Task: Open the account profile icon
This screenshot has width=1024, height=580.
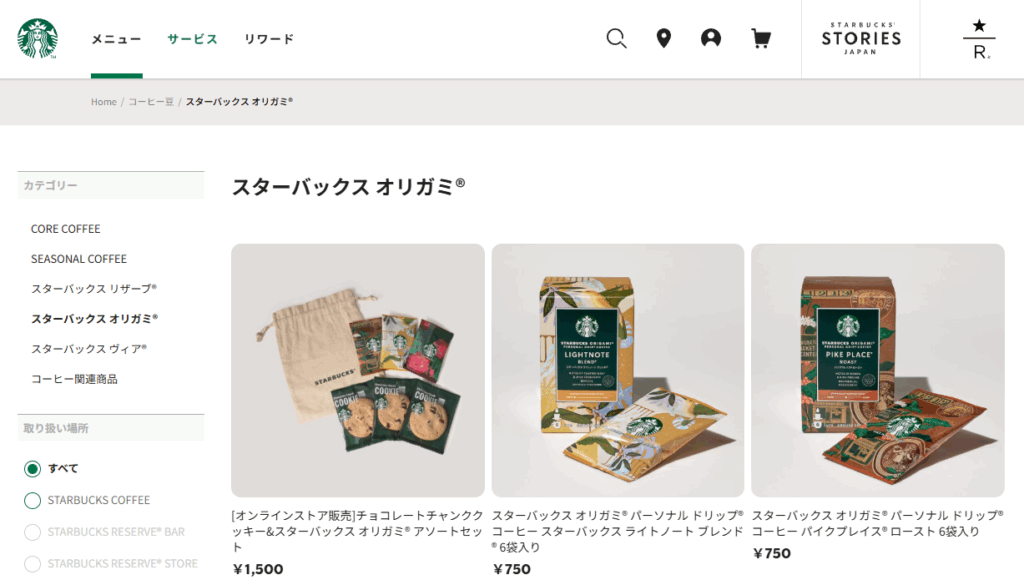Action: [711, 39]
